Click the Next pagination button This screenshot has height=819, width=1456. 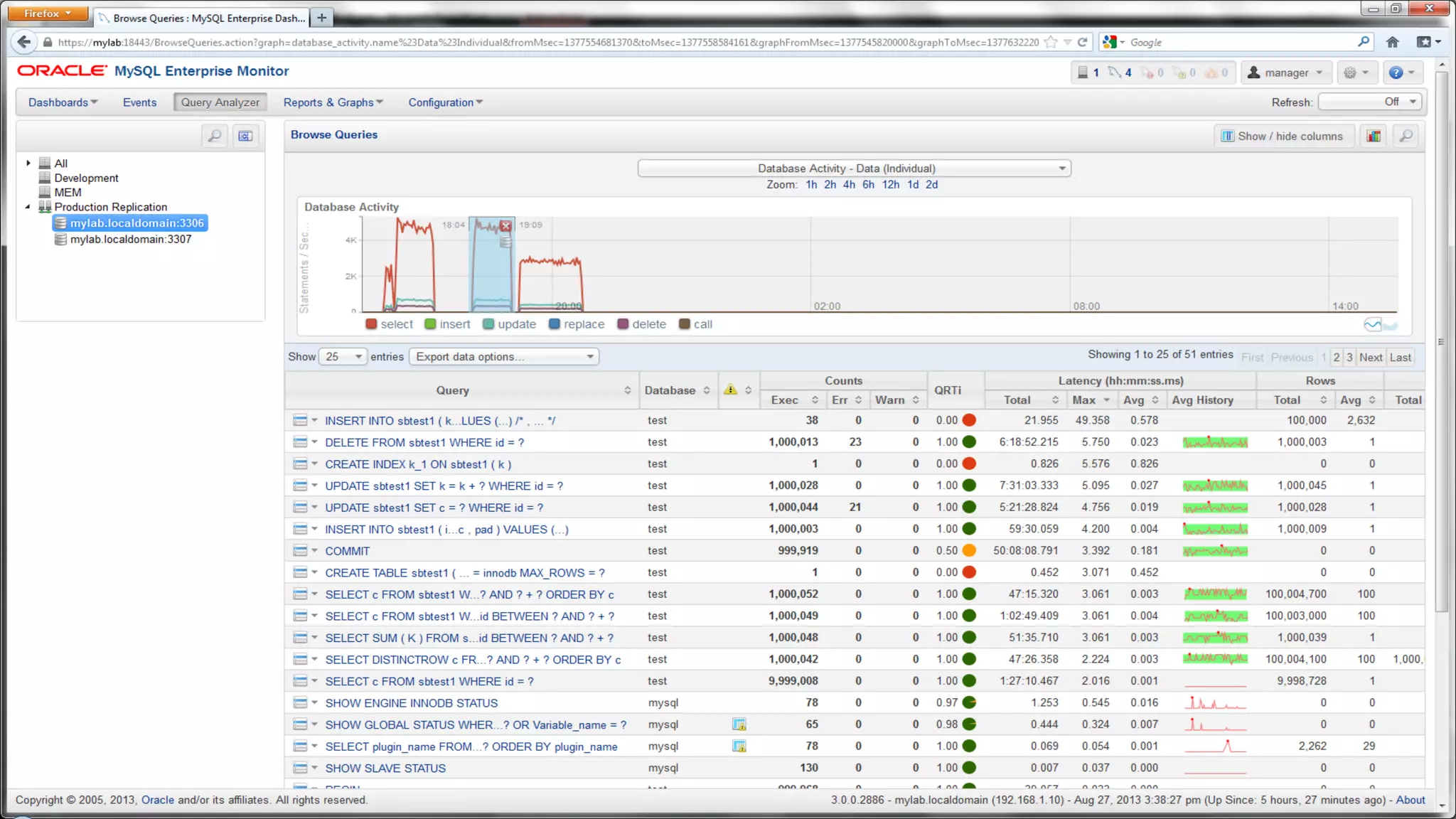coord(1371,358)
